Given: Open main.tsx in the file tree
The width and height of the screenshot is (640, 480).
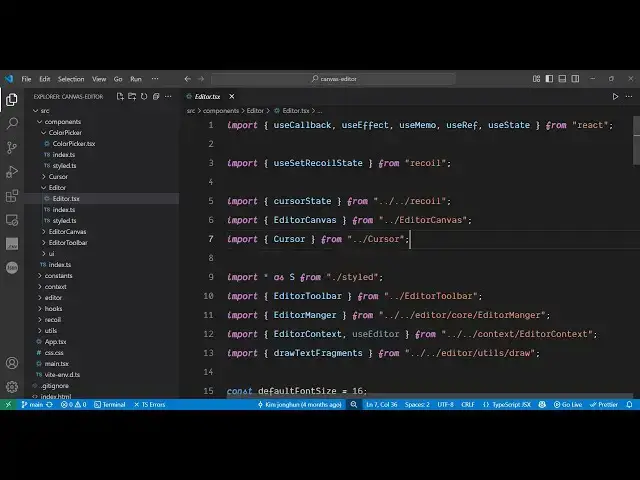Looking at the screenshot, I should pyautogui.click(x=56, y=364).
